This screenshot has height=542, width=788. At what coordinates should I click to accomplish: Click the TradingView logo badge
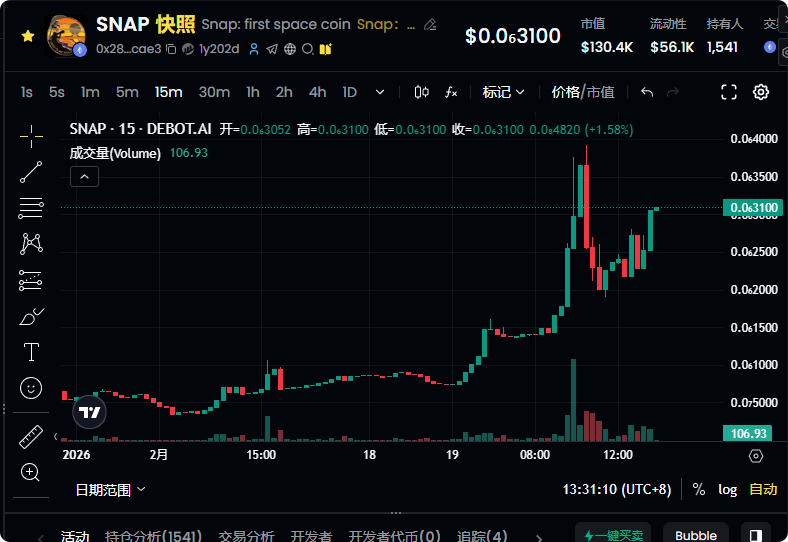click(x=89, y=412)
